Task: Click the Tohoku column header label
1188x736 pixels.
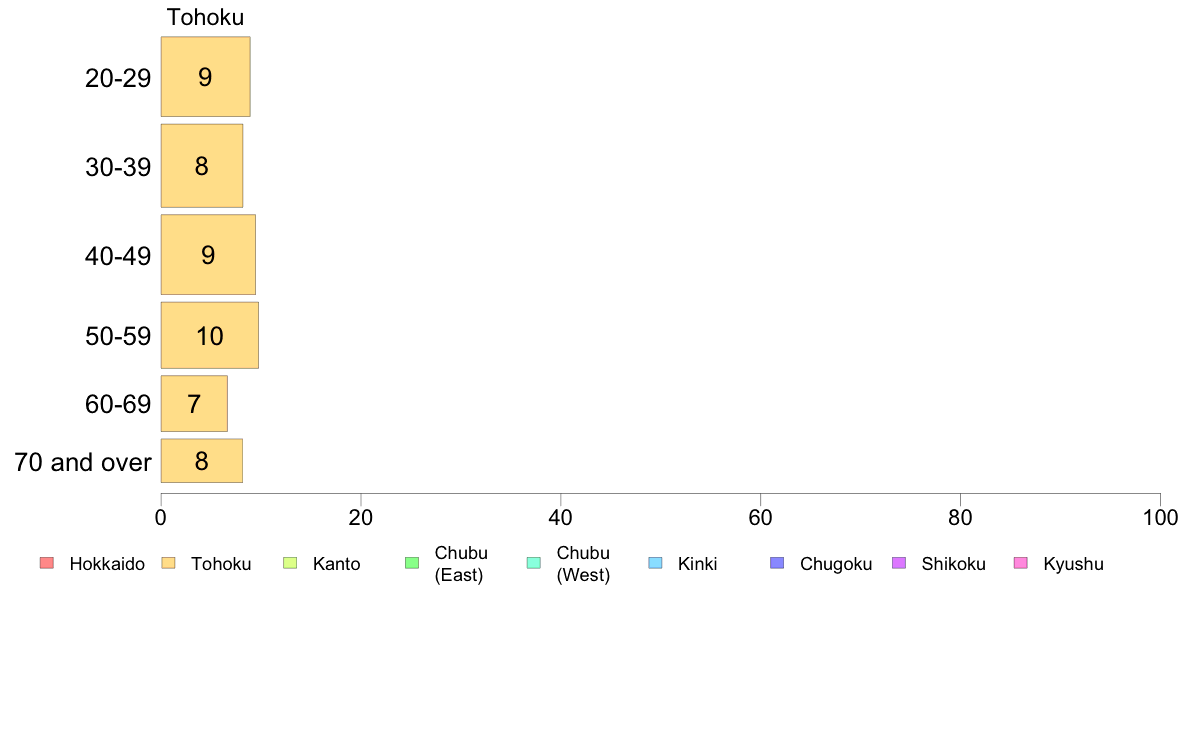Action: tap(205, 17)
